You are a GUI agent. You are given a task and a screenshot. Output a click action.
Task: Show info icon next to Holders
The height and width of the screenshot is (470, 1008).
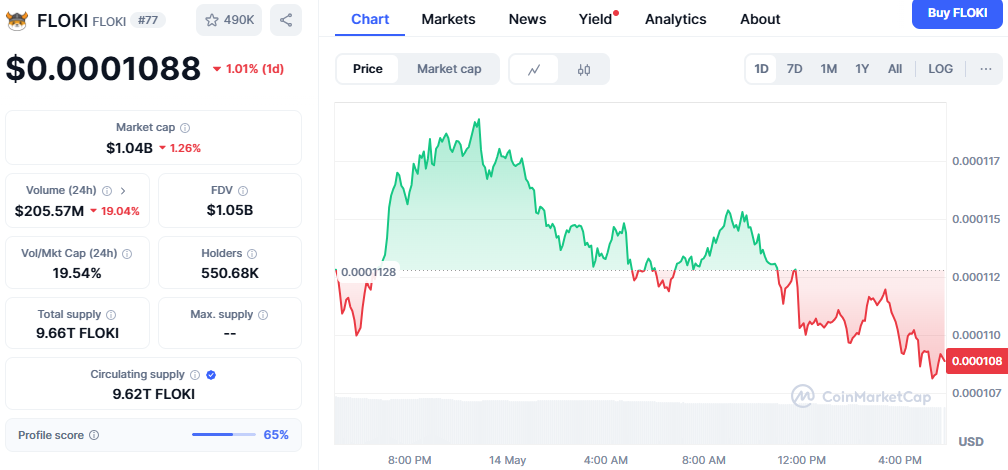click(x=253, y=254)
